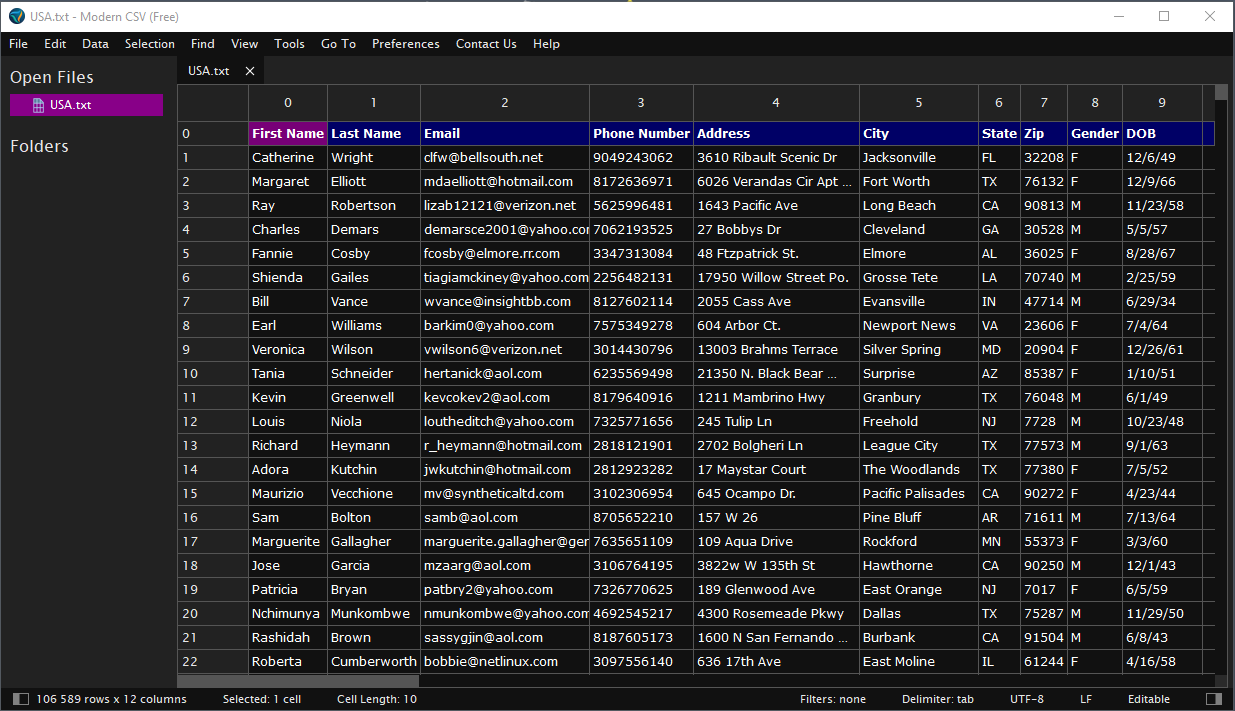1235x711 pixels.
Task: Click the USA.txt file icon in Open Files
Action: point(38,105)
